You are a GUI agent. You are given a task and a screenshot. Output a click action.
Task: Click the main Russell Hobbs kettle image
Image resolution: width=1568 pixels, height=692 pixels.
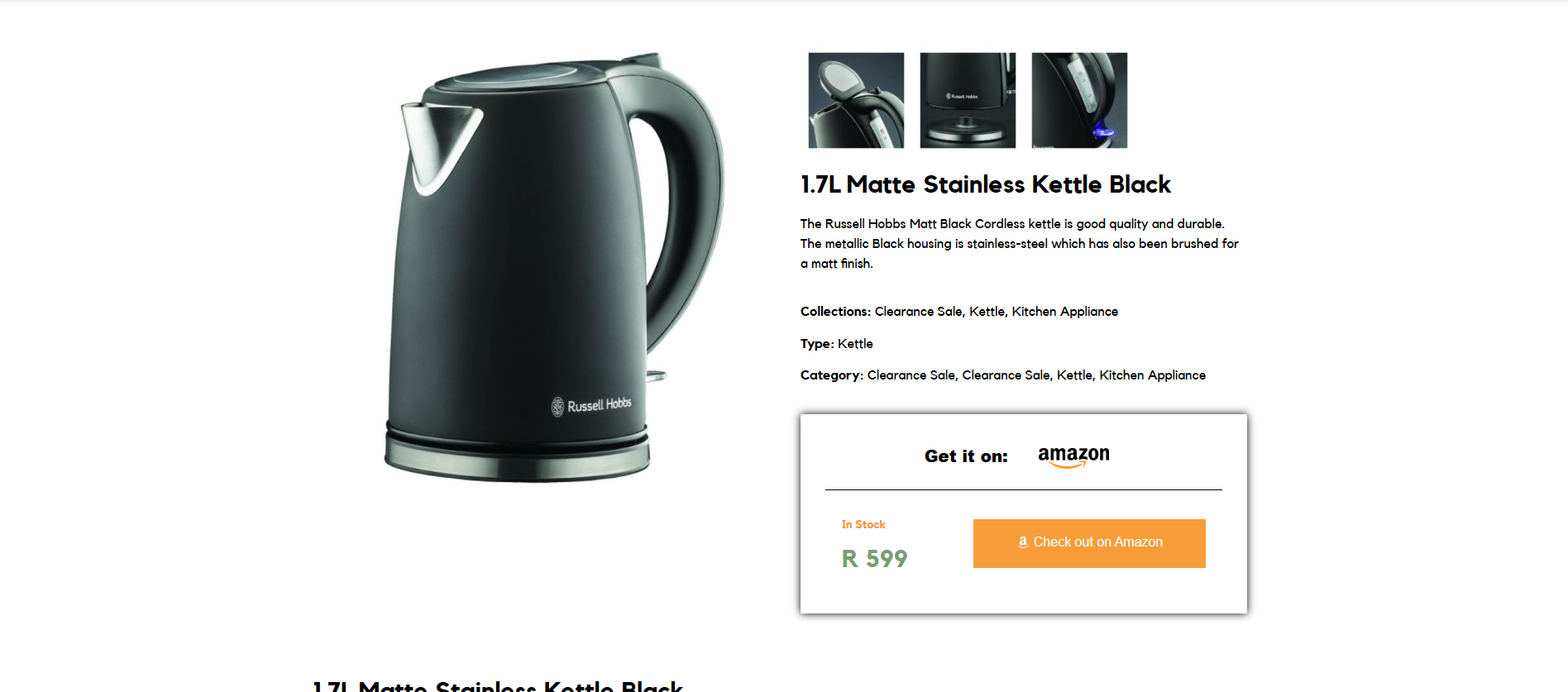click(554, 268)
